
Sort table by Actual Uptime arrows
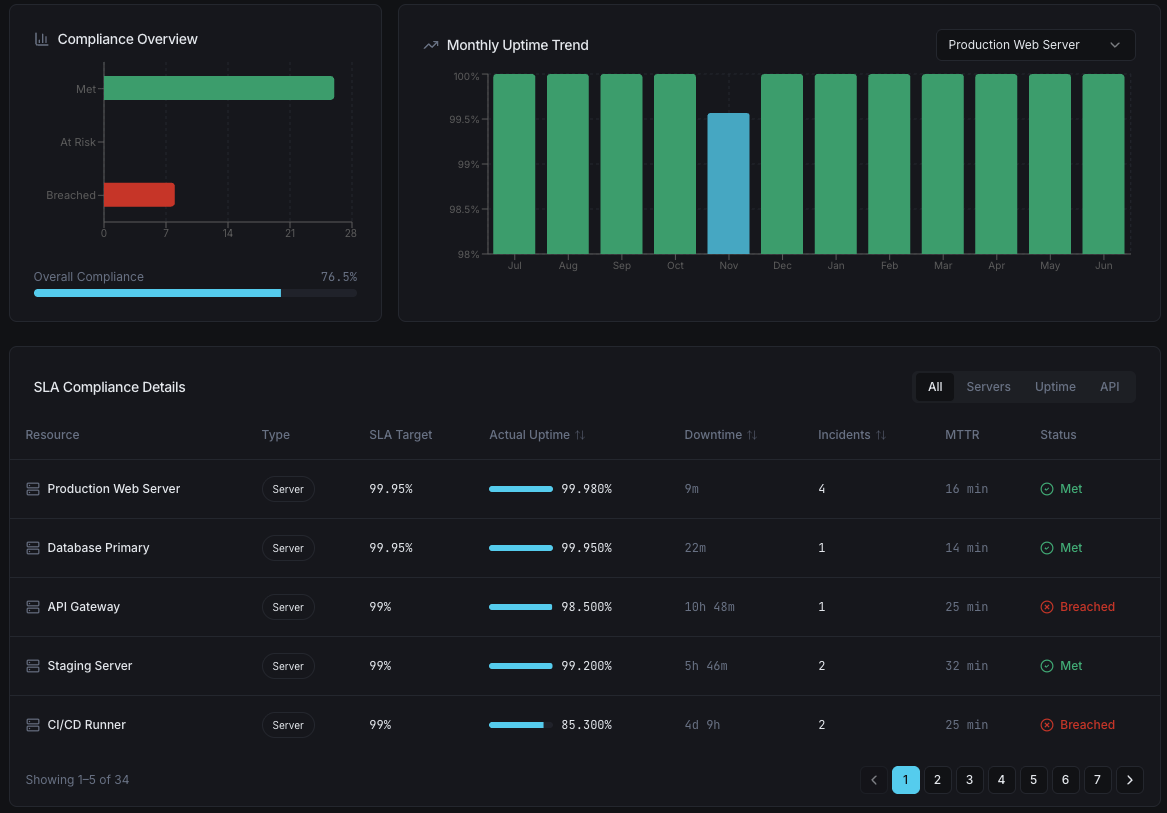coord(580,435)
